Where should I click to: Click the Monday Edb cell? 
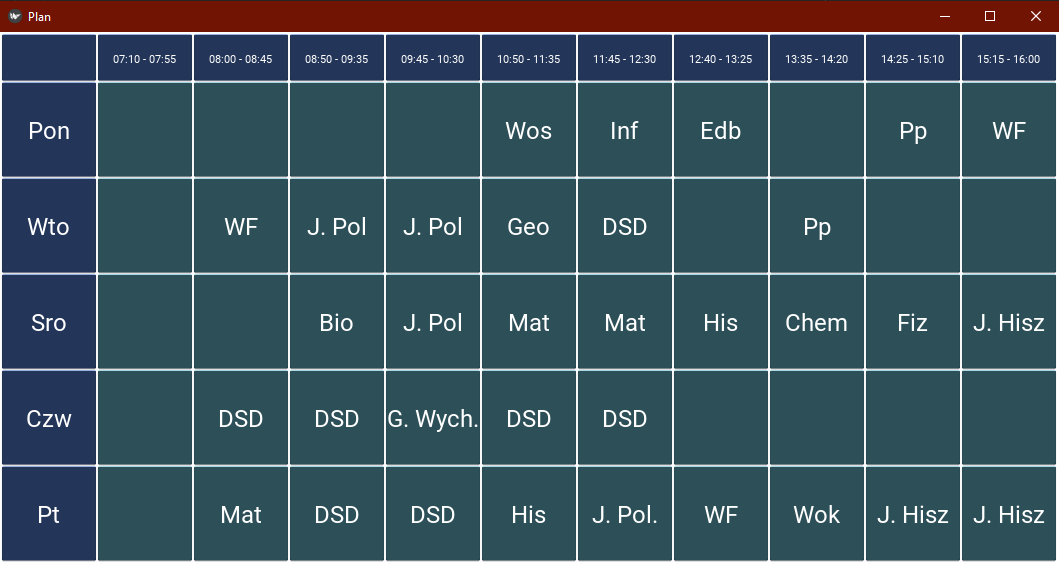pyautogui.click(x=721, y=130)
